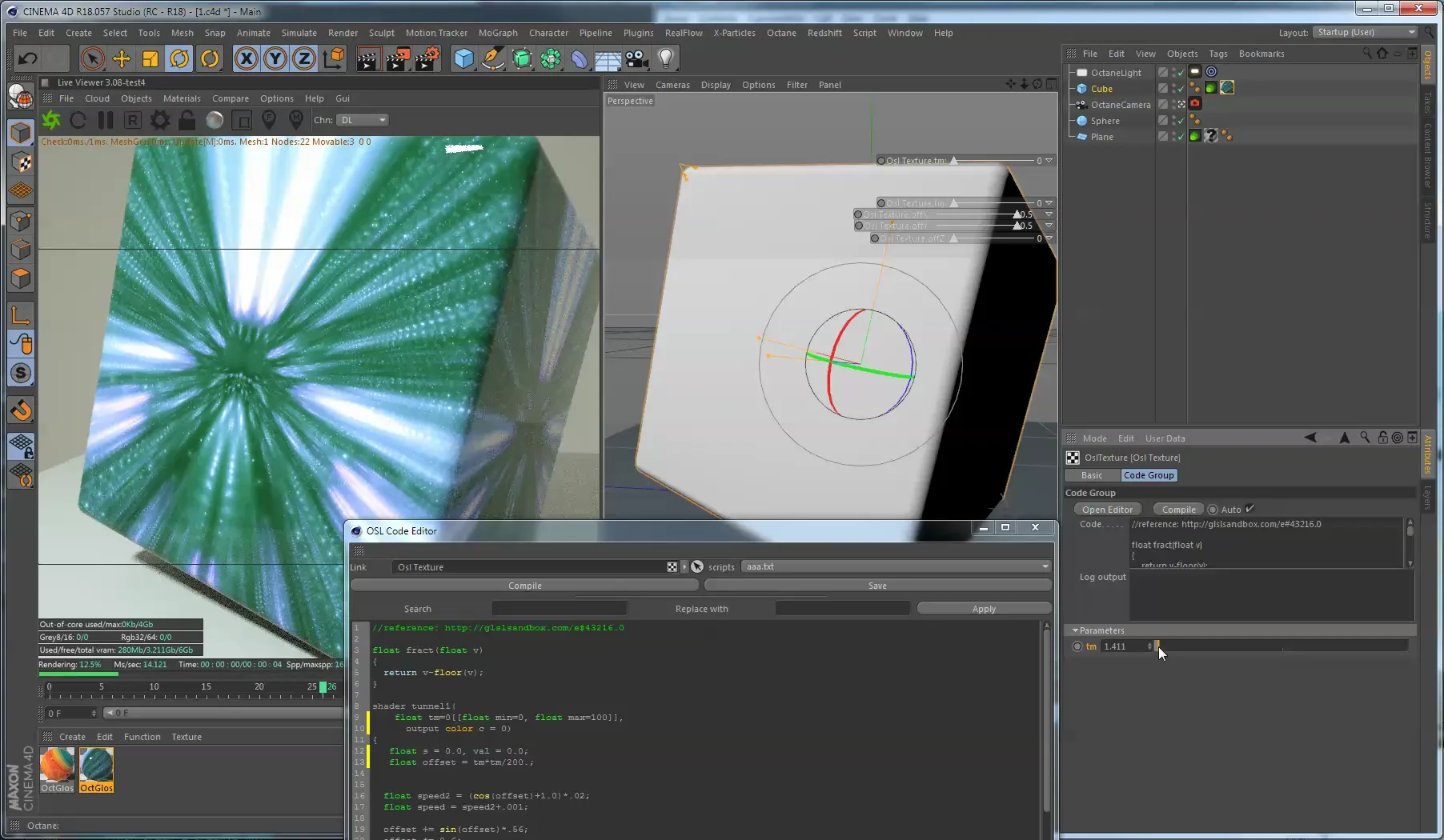Click the Undo arrow in main toolbar
Viewport: 1444px width, 840px height.
click(28, 58)
